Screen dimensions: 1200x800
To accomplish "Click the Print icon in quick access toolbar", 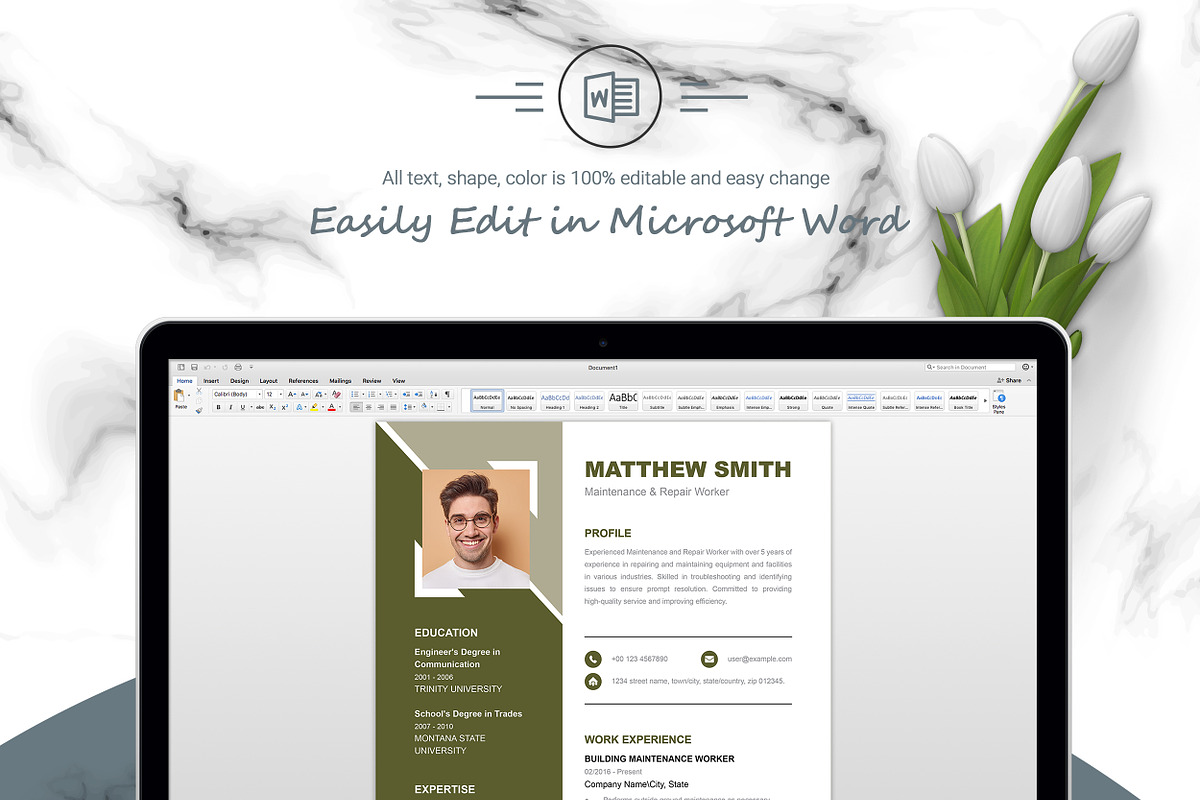I will [238, 367].
